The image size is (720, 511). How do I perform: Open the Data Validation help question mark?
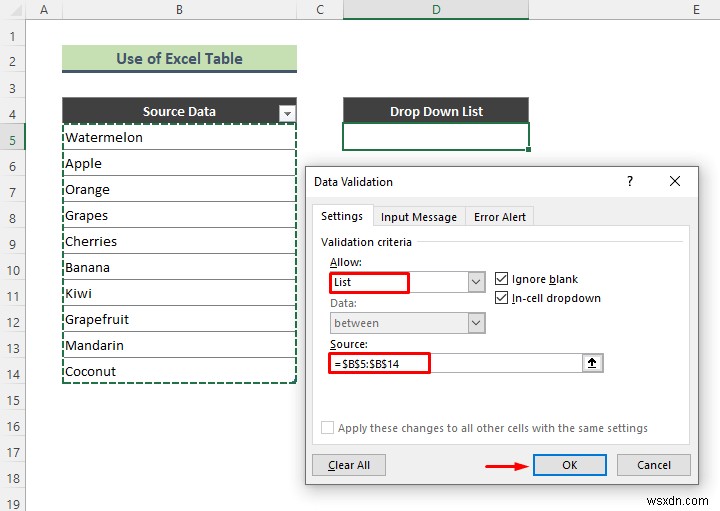[x=630, y=181]
